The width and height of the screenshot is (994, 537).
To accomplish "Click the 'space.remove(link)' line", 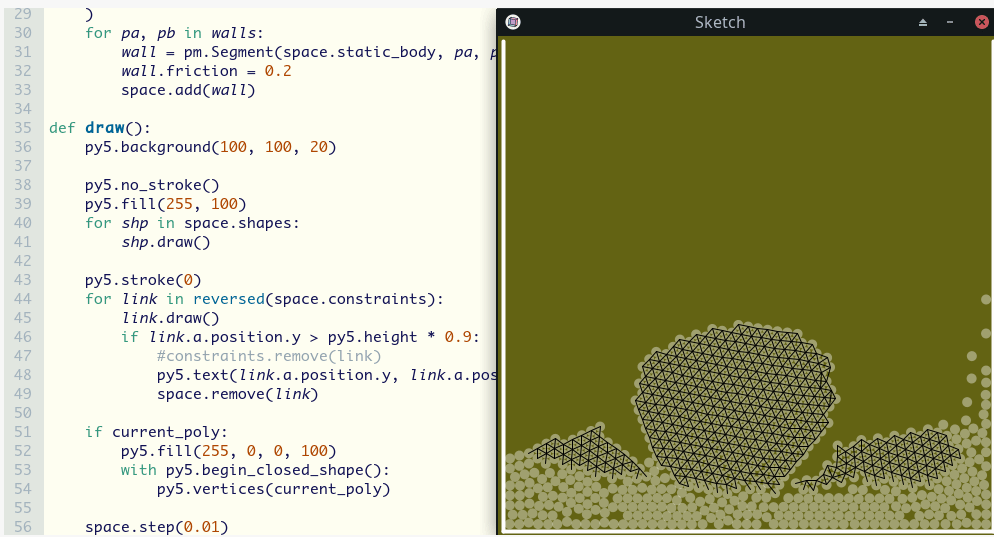I will (237, 394).
